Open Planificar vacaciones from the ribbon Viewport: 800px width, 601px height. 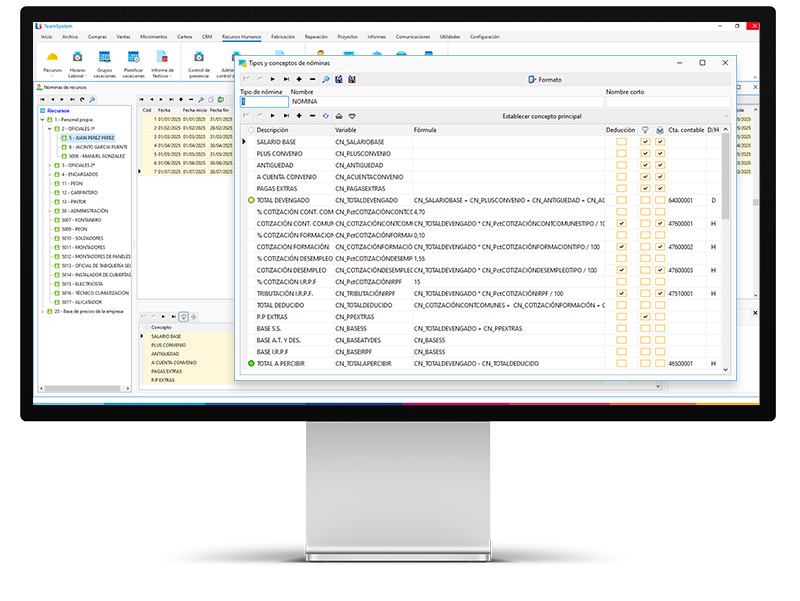click(132, 61)
